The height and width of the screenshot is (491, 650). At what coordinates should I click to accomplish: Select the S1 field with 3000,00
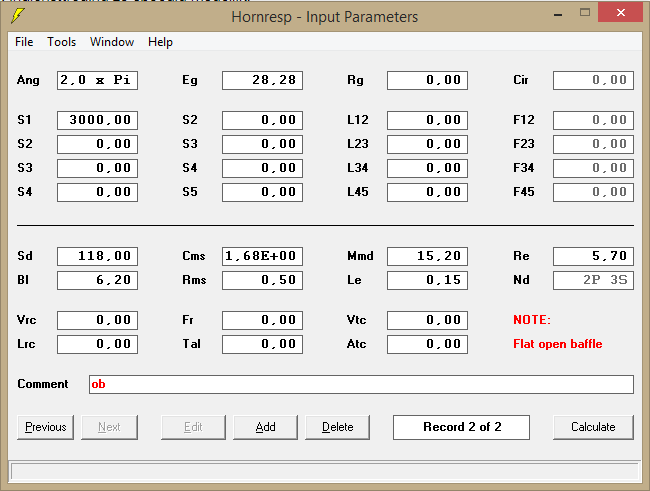(97, 120)
